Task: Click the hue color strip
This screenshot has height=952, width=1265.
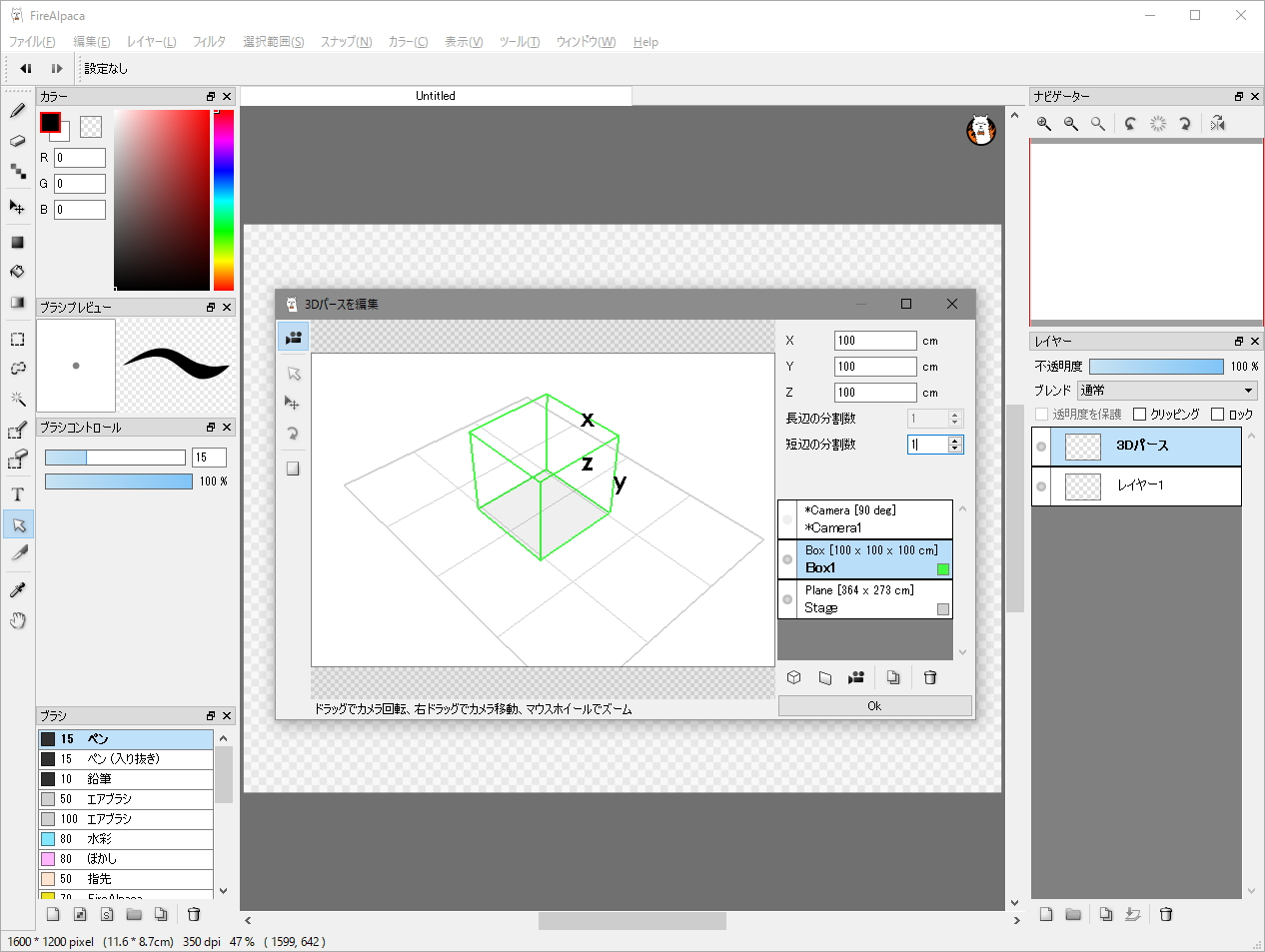Action: [224, 200]
